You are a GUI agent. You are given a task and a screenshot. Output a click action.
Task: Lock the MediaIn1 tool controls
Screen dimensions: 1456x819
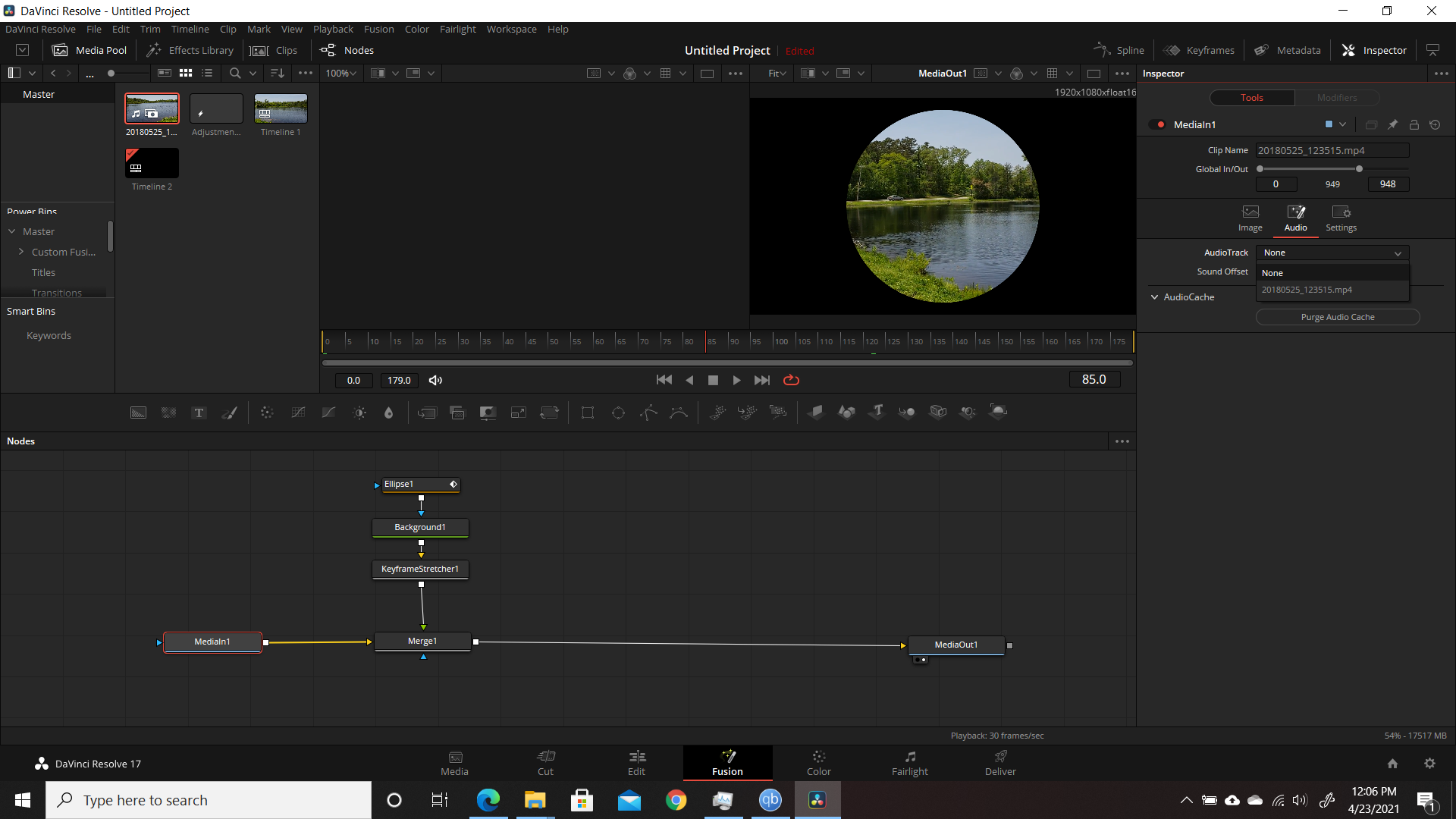(x=1414, y=124)
